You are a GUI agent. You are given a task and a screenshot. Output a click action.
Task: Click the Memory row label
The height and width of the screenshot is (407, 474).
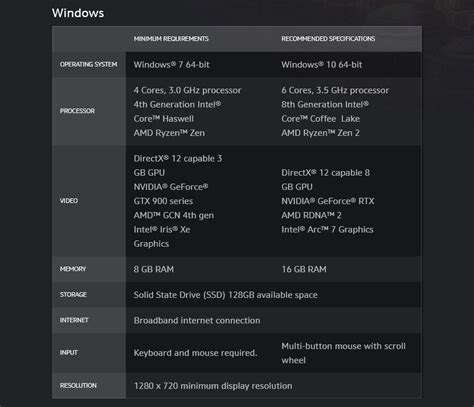point(73,269)
